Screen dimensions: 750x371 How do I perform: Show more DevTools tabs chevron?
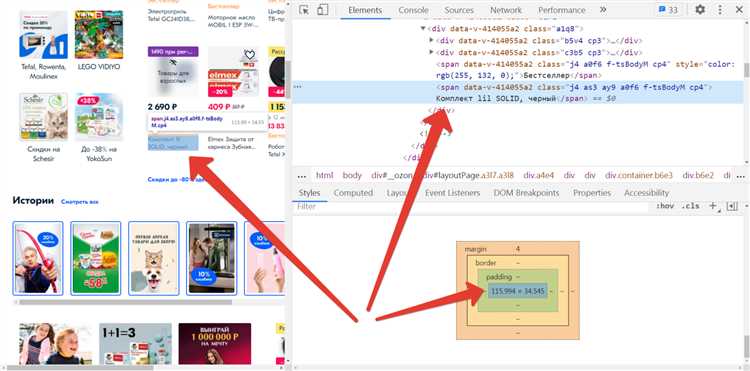pyautogui.click(x=603, y=10)
